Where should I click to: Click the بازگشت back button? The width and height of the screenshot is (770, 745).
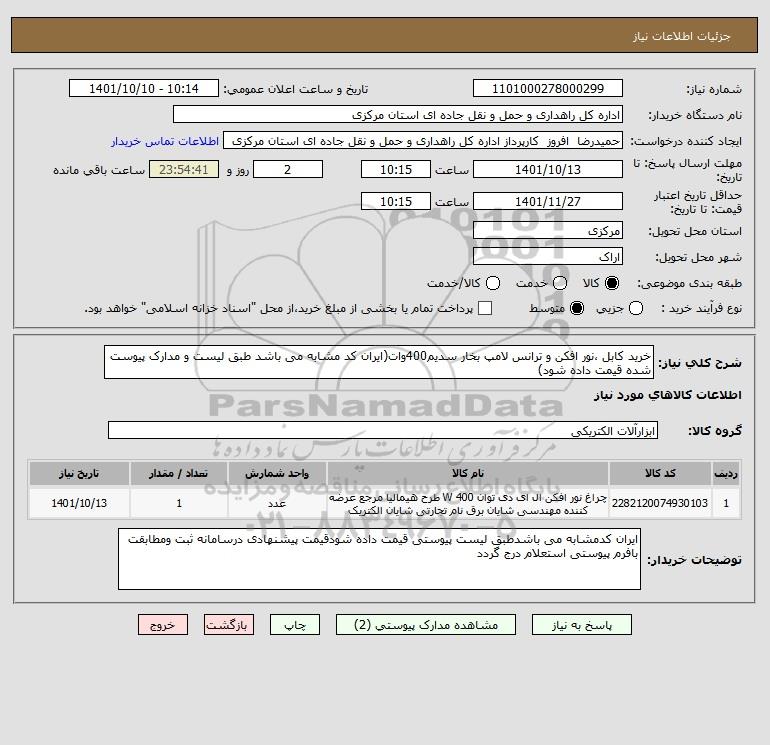[x=229, y=625]
